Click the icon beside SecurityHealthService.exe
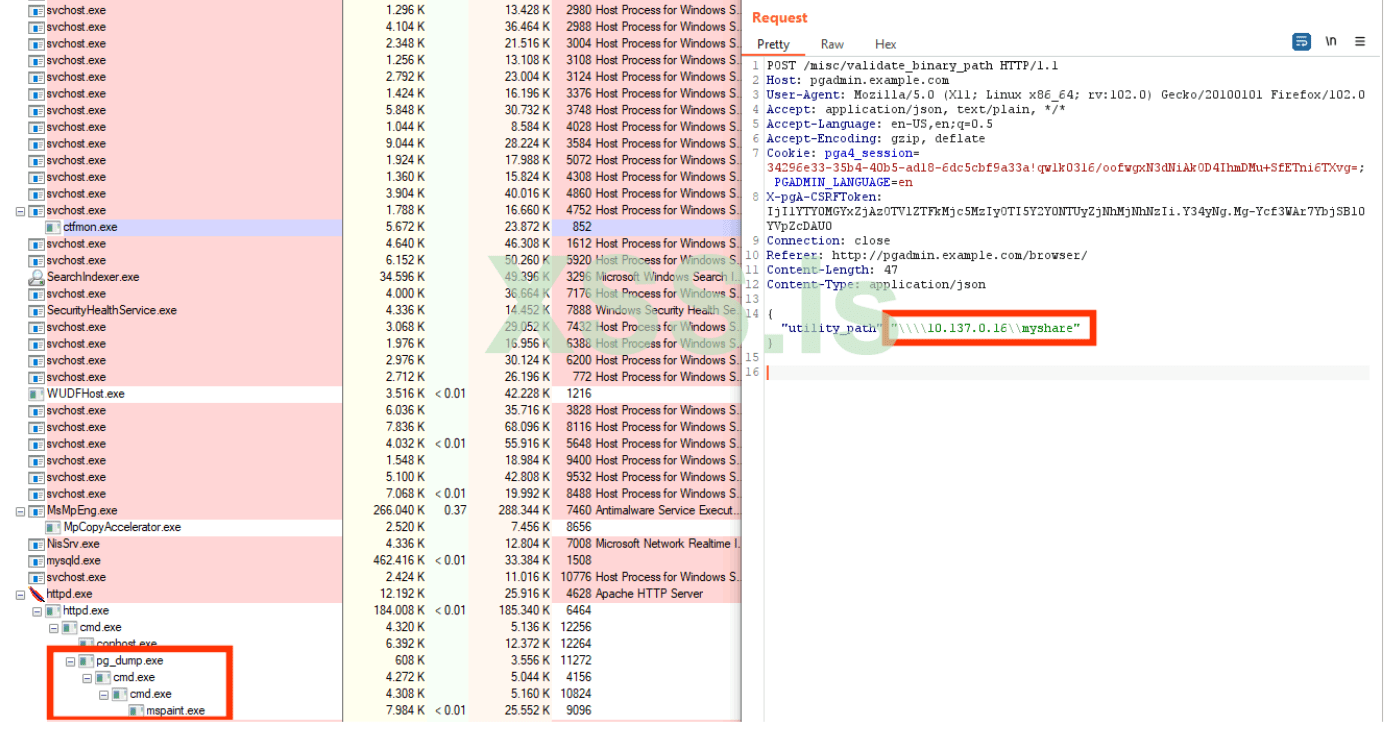 pyautogui.click(x=38, y=310)
